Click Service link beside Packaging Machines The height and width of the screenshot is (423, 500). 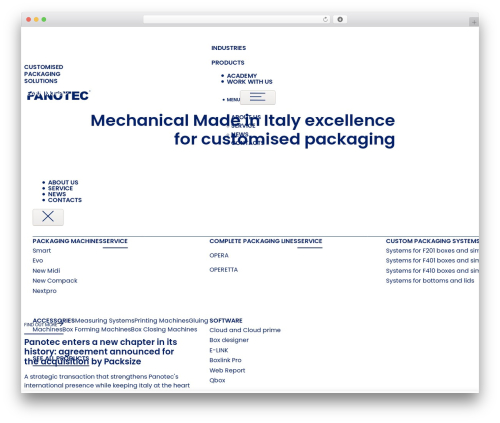pyautogui.click(x=115, y=241)
